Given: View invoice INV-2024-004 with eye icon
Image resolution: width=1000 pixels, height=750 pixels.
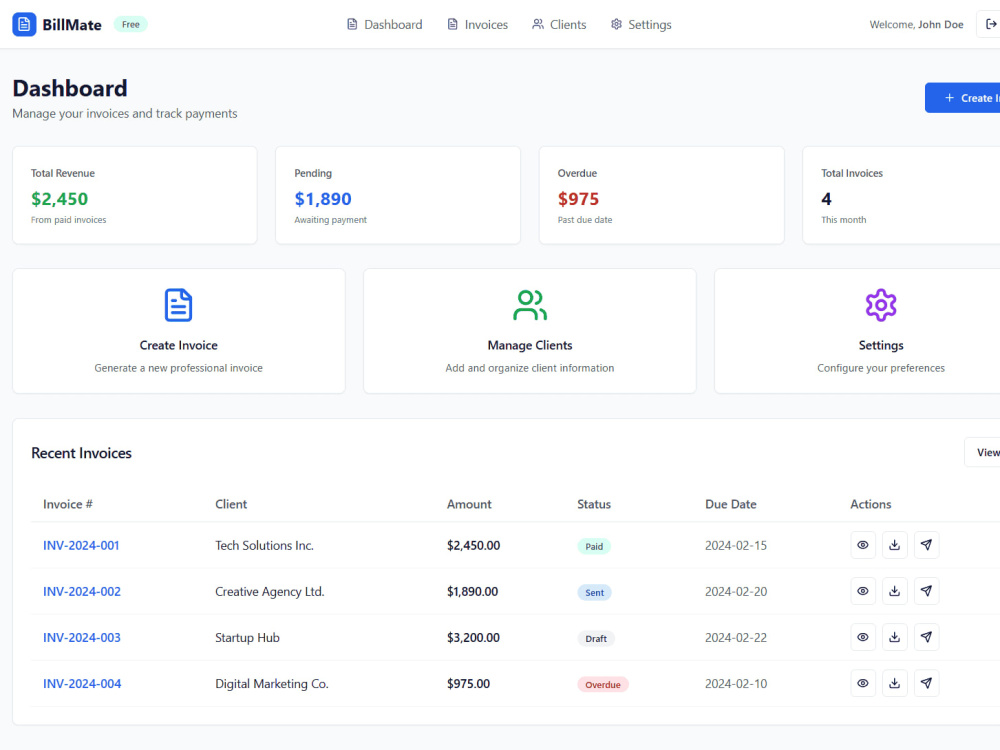Looking at the screenshot, I should (x=863, y=683).
